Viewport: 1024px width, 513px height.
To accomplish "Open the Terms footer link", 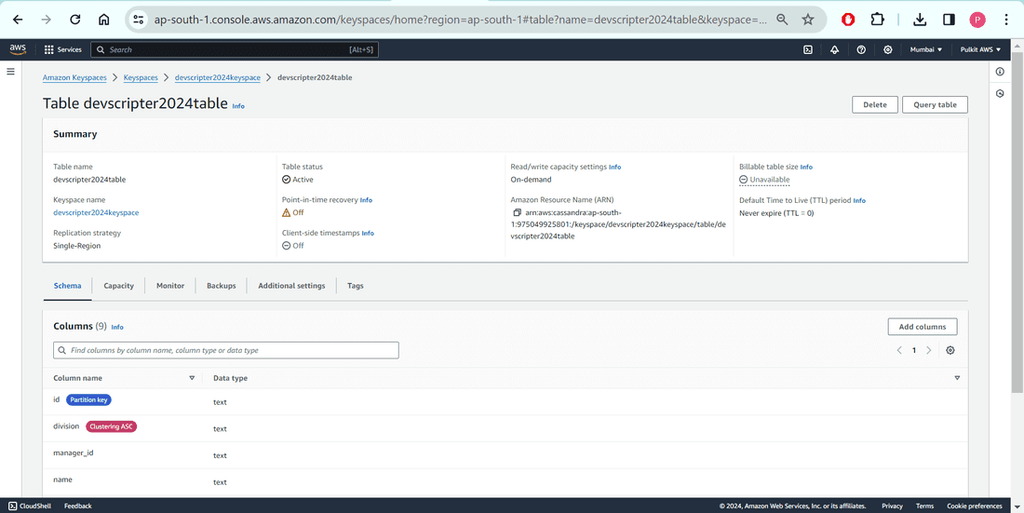I will point(924,506).
